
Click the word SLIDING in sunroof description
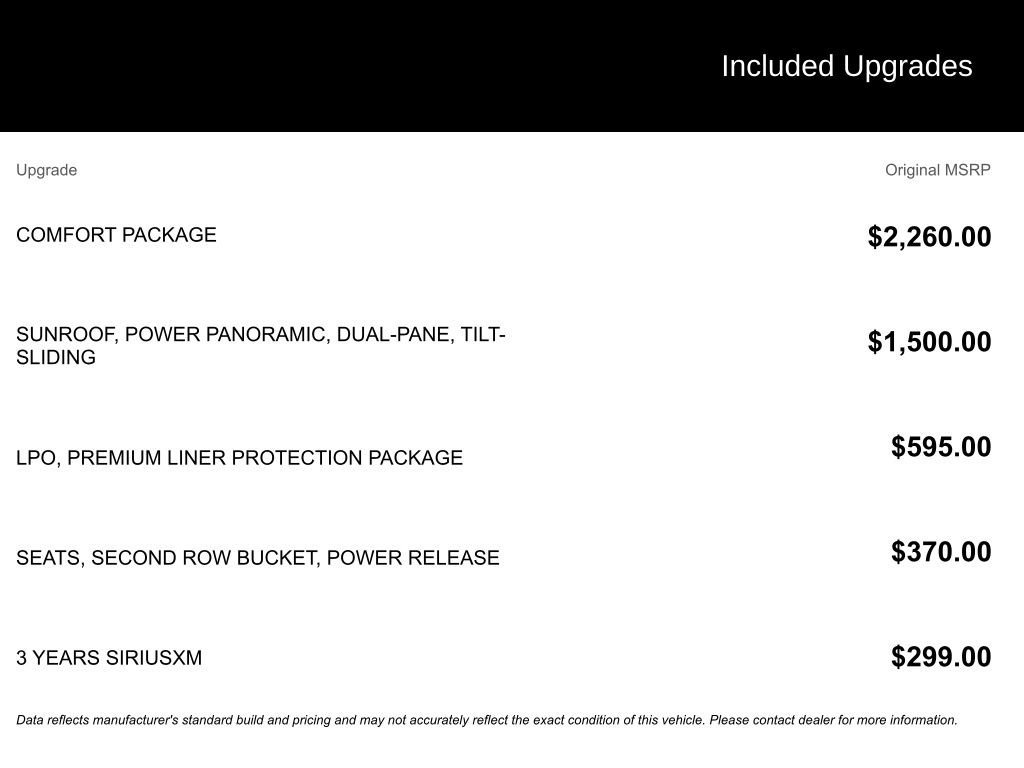56,357
